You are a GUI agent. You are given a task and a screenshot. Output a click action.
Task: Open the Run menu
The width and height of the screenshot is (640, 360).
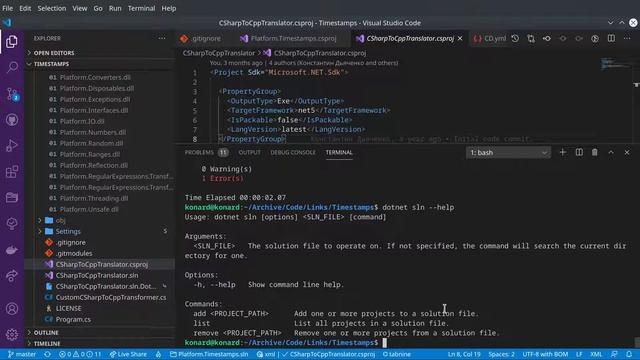pyautogui.click(x=115, y=8)
